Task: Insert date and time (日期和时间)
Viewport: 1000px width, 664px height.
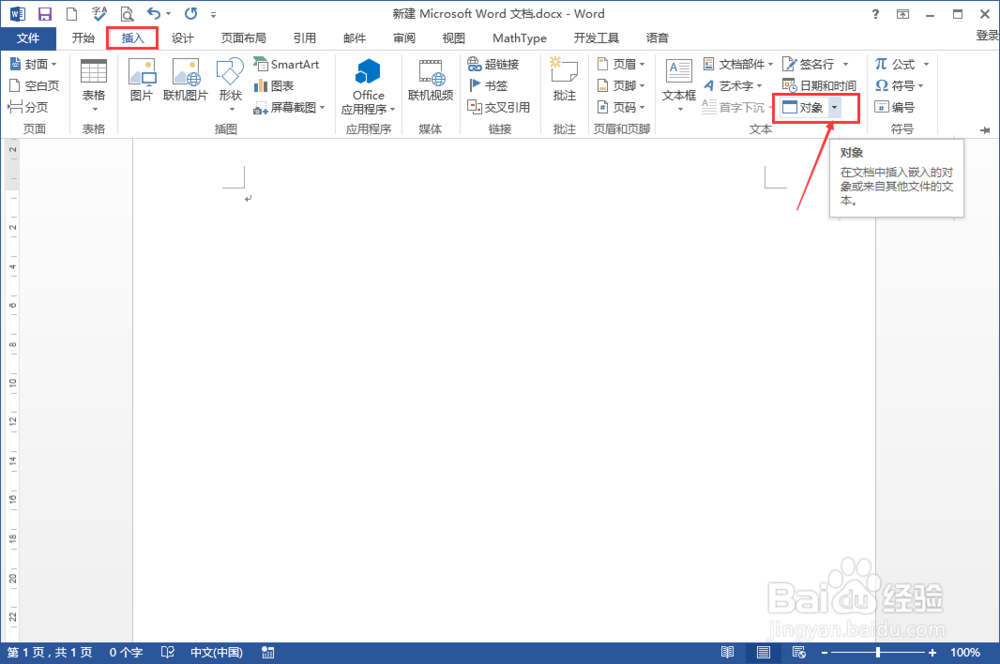Action: tap(820, 85)
